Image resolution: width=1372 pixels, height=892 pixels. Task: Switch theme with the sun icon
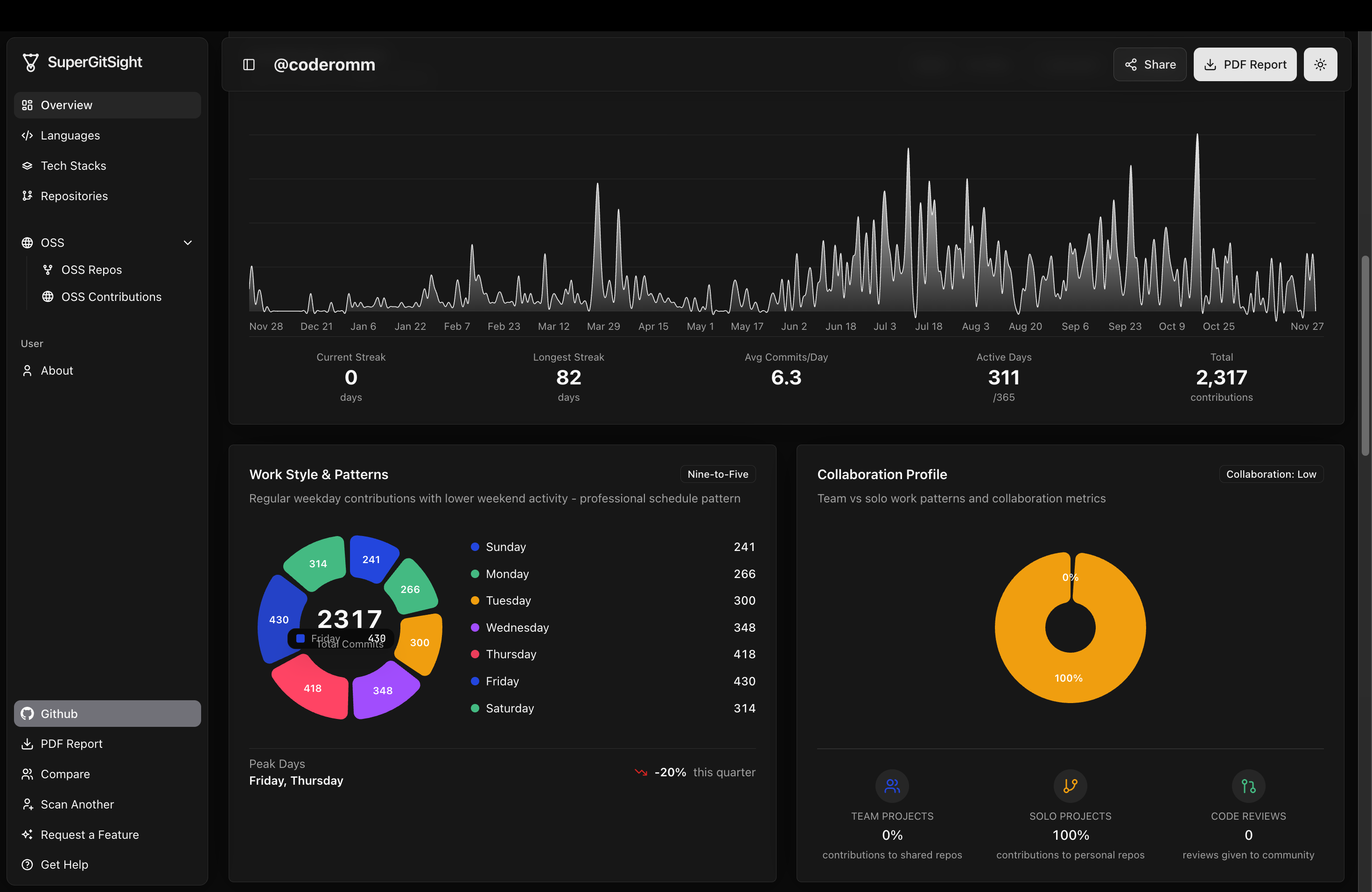tap(1320, 64)
